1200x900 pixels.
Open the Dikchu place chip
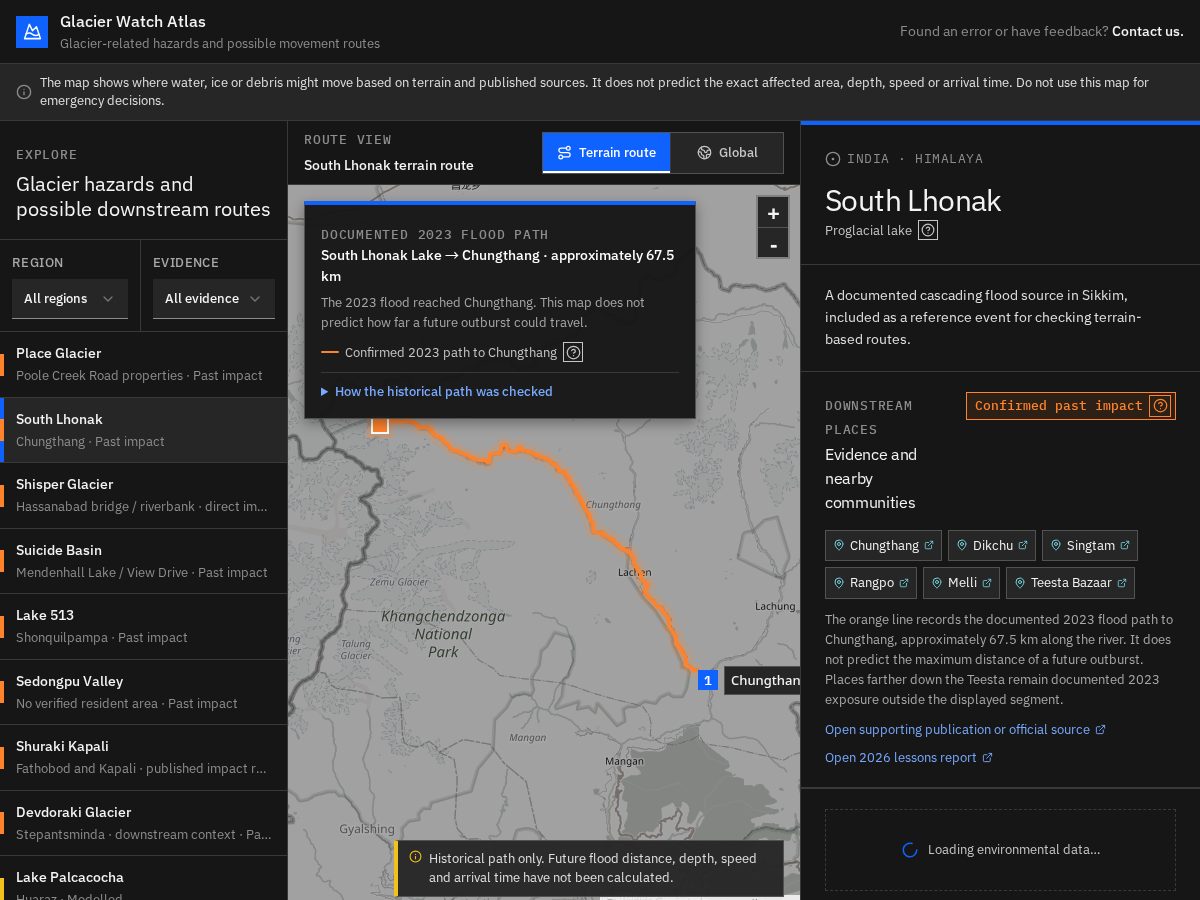(992, 545)
